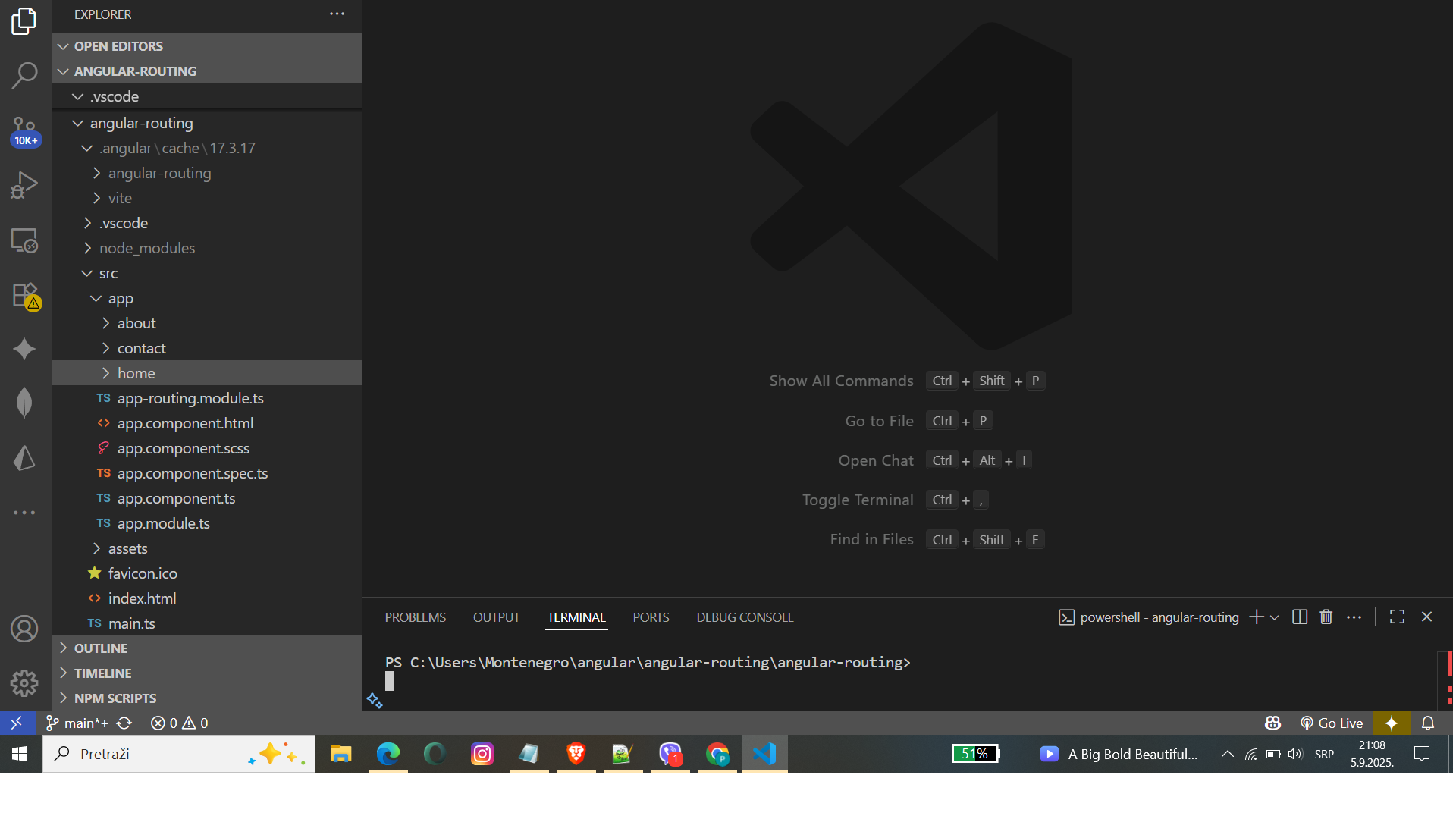The width and height of the screenshot is (1456, 819).
Task: Open app.component.scss file
Action: (207, 448)
